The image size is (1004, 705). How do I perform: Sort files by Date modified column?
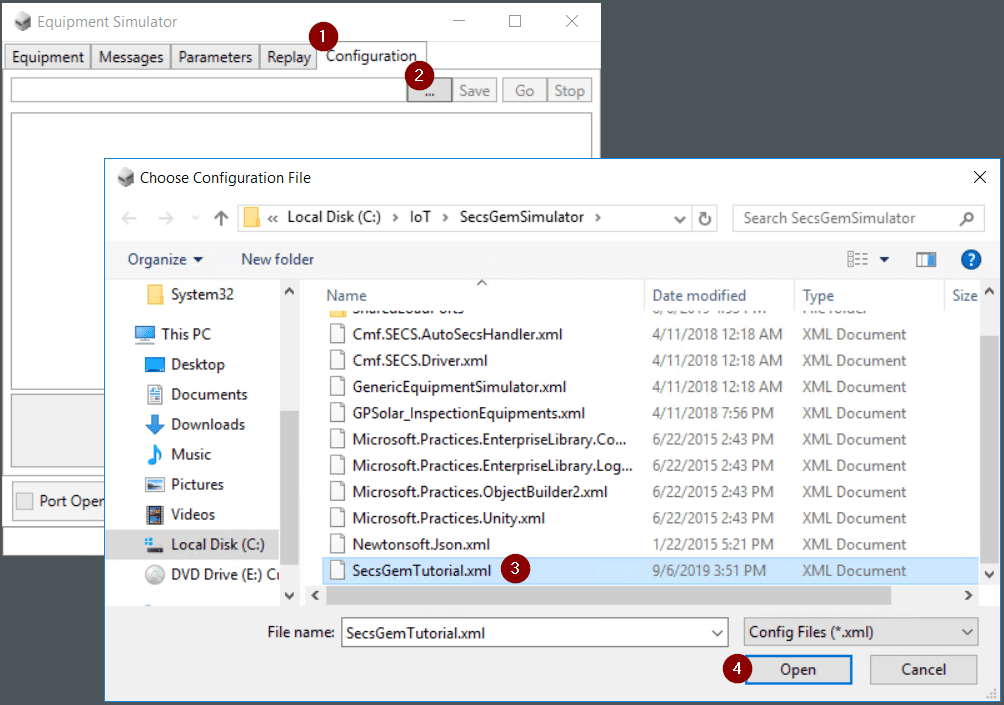pos(699,296)
